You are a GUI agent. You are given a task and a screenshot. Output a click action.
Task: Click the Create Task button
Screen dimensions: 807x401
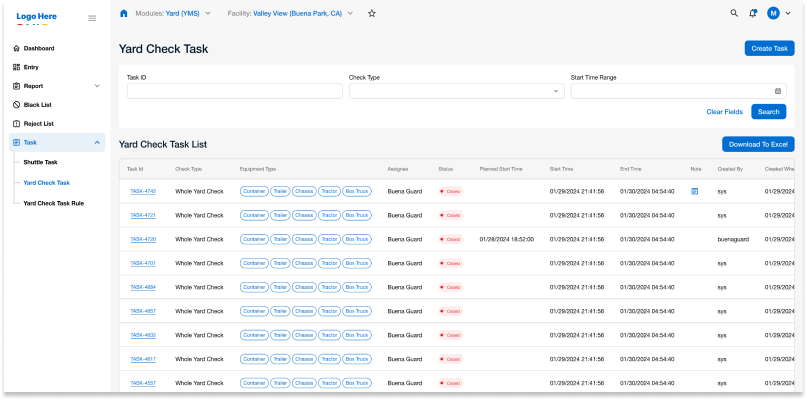769,48
